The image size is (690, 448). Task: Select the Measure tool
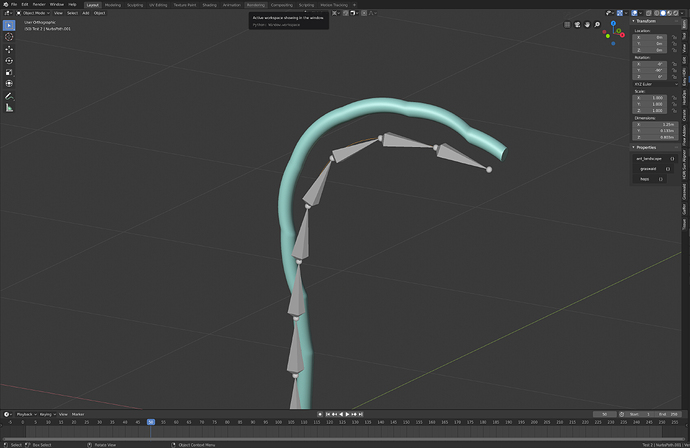pos(9,108)
